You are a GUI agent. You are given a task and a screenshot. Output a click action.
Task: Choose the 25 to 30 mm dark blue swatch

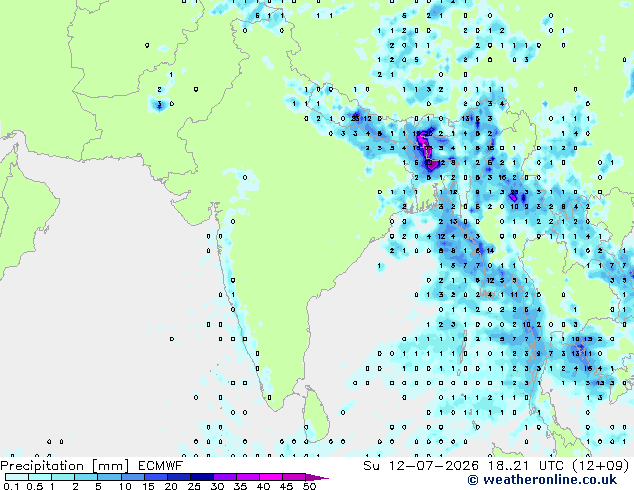coord(201,477)
